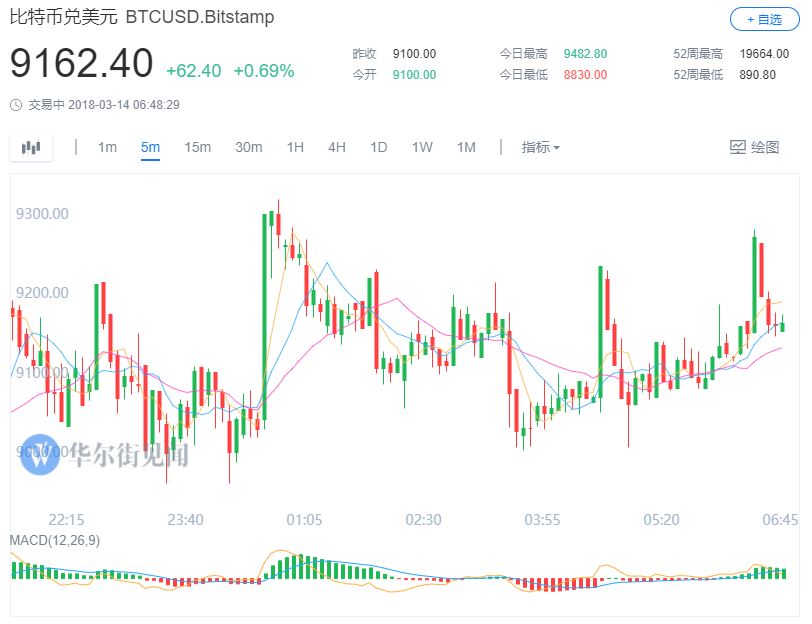Screen dimensions: 812x624
Task: Click the current price 9162.40
Action: coord(81,63)
